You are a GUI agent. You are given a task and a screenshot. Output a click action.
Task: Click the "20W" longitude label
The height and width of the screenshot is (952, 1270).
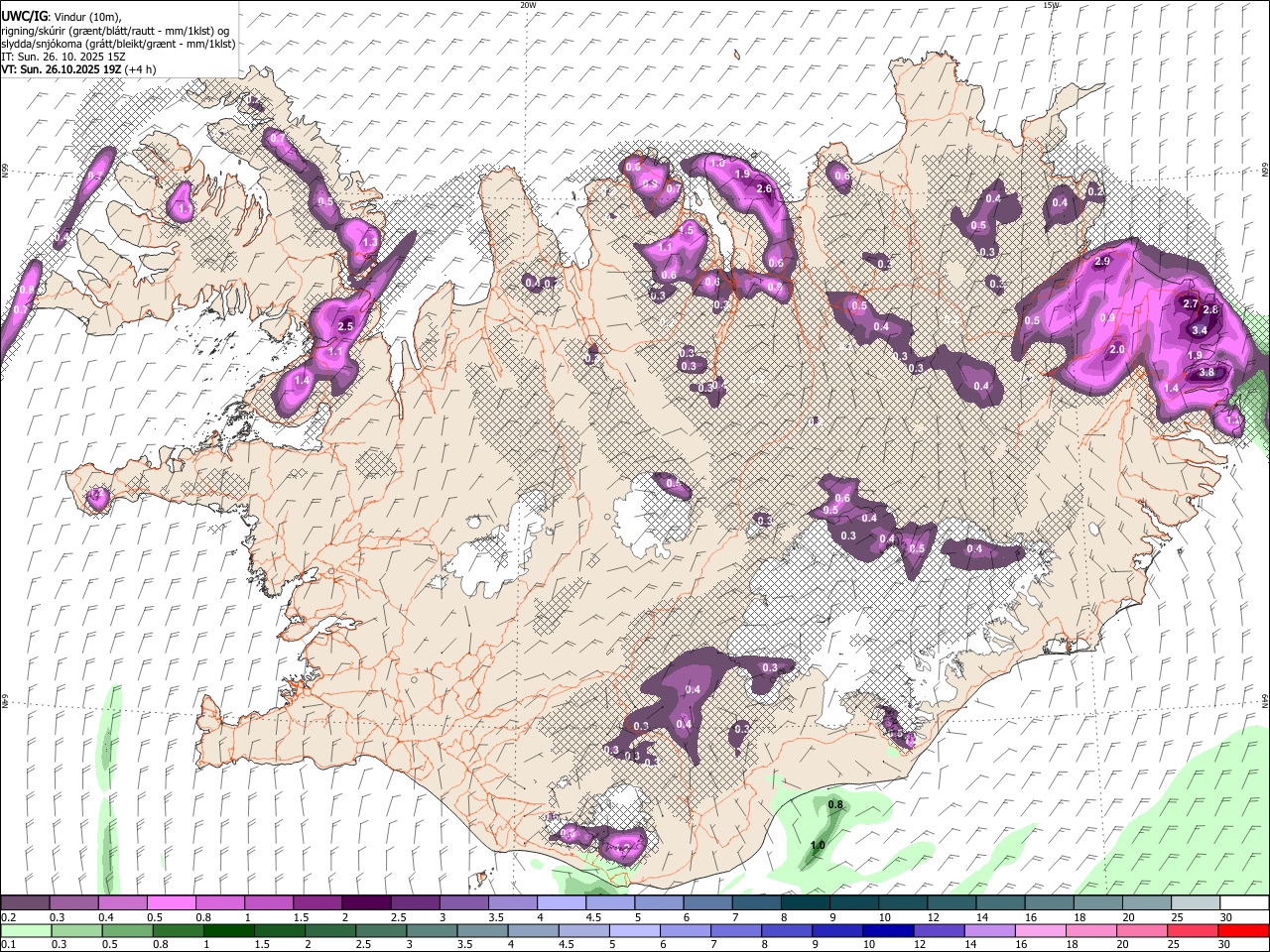coord(528,5)
